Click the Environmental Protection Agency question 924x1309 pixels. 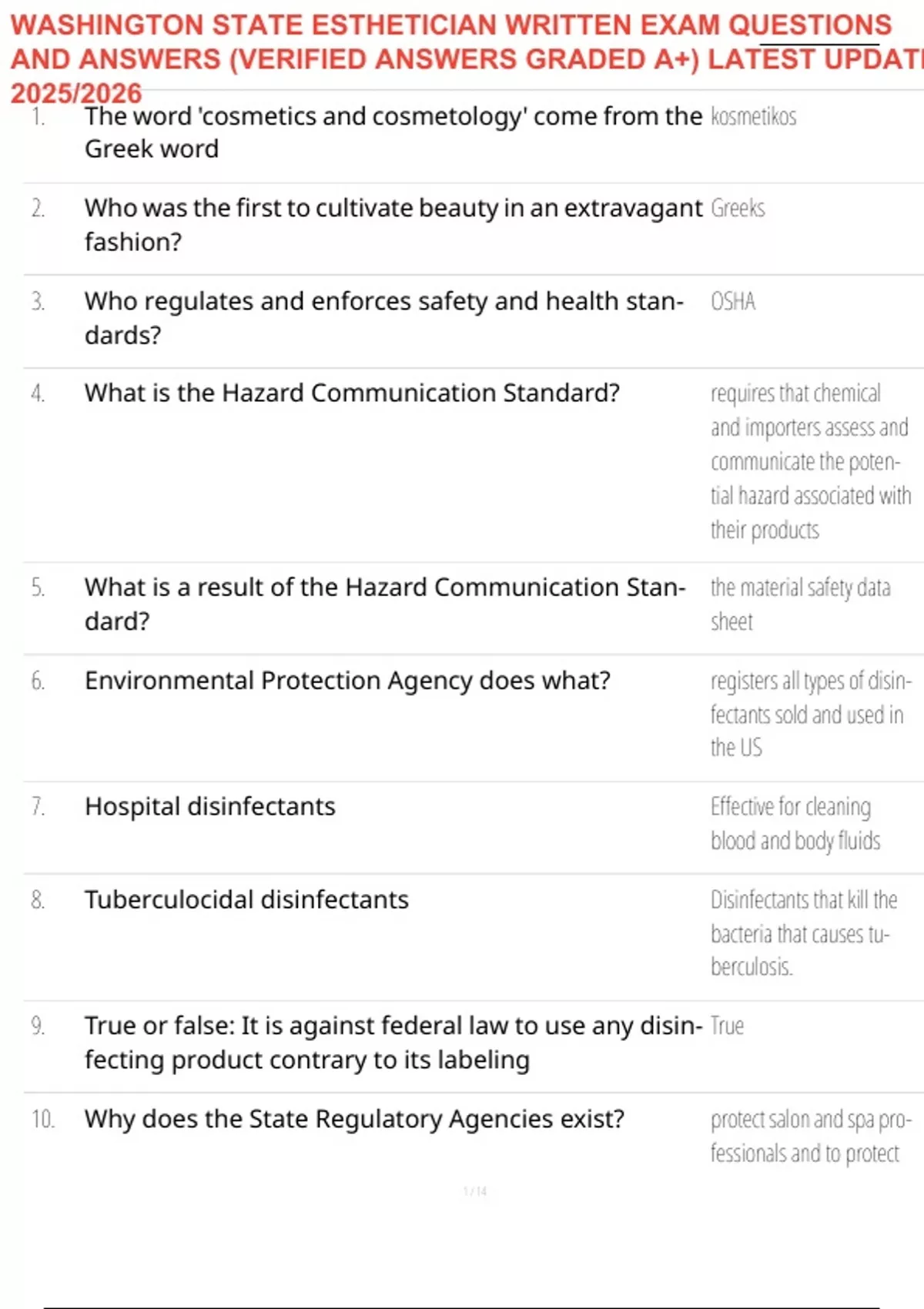point(347,681)
